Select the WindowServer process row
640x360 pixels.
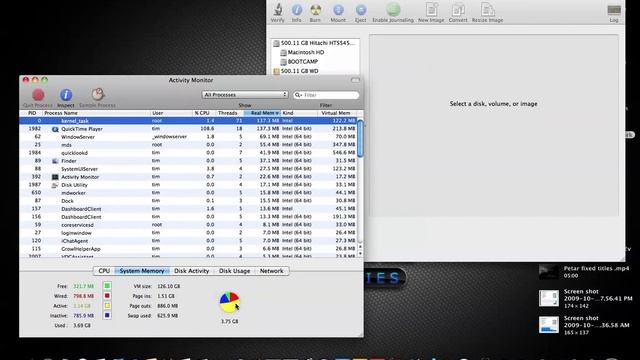tap(188, 137)
